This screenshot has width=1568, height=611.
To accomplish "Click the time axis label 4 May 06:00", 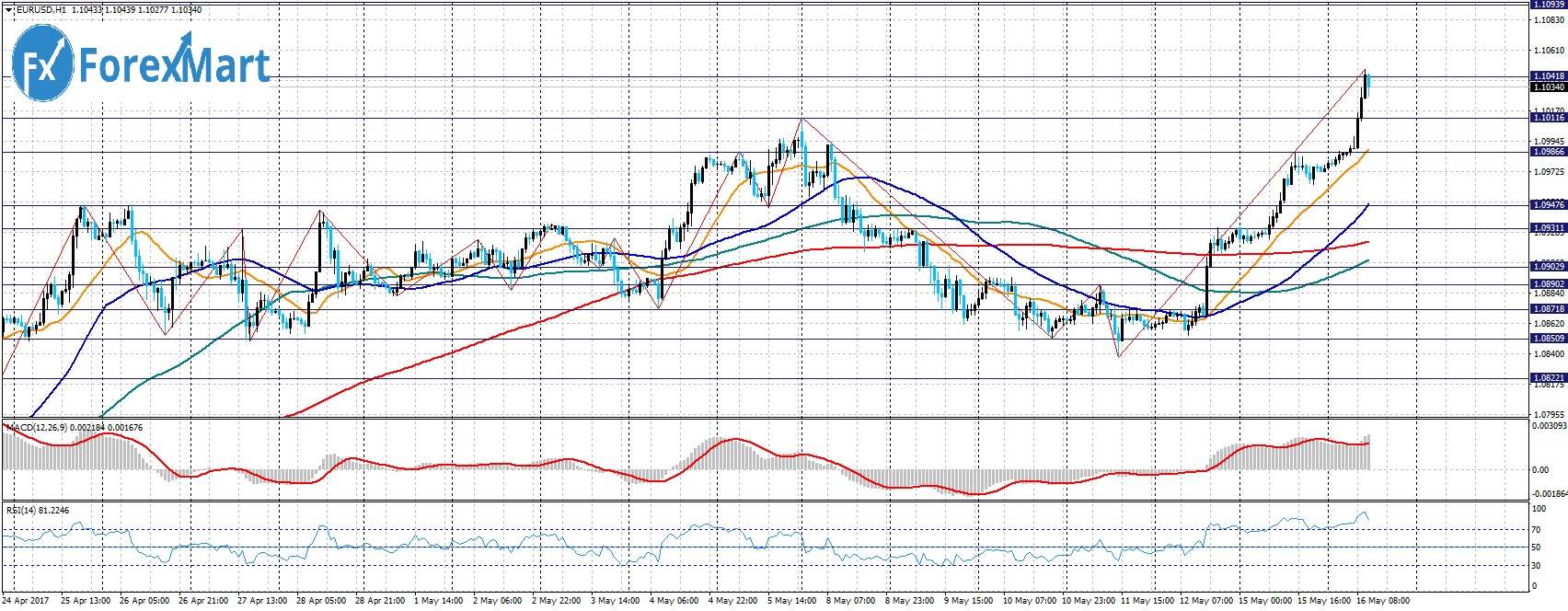I will pyautogui.click(x=674, y=601).
